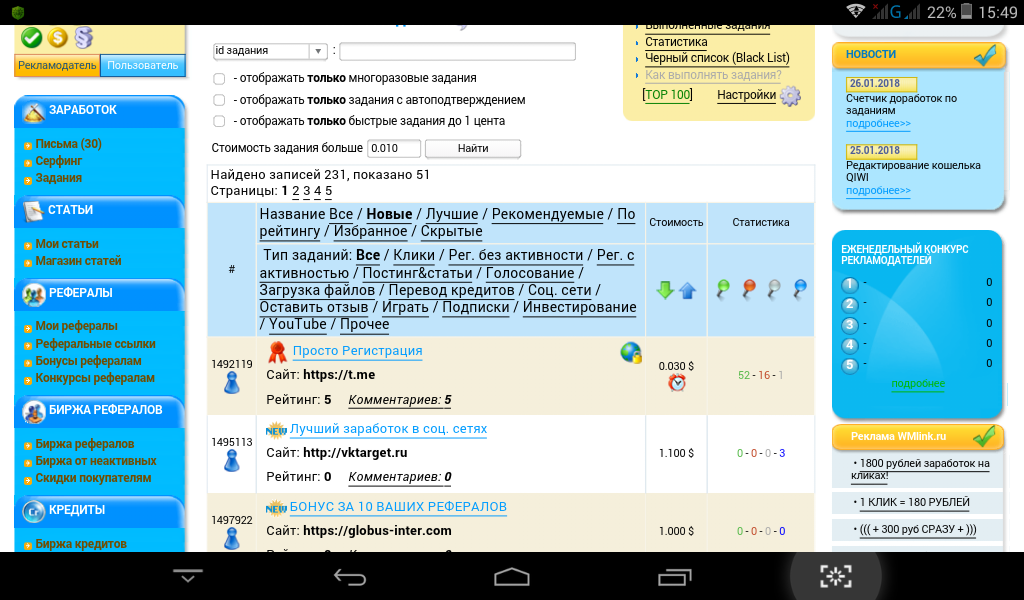Screen dimensions: 1024x600
Task: Click the gold dollar coin icon
Action: (58, 38)
